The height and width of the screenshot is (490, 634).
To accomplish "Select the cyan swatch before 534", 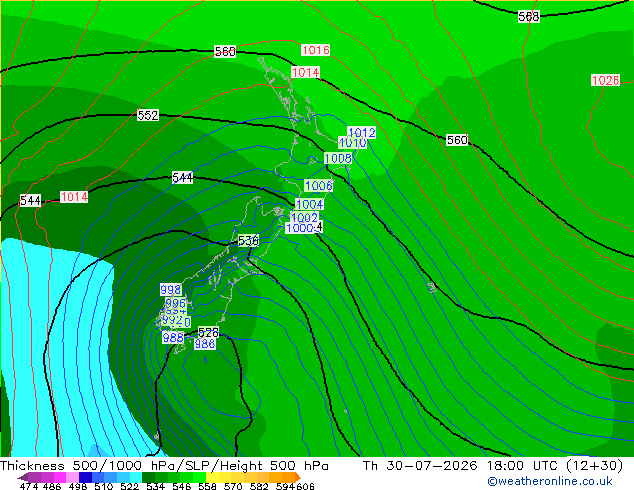I will [x=136, y=477].
